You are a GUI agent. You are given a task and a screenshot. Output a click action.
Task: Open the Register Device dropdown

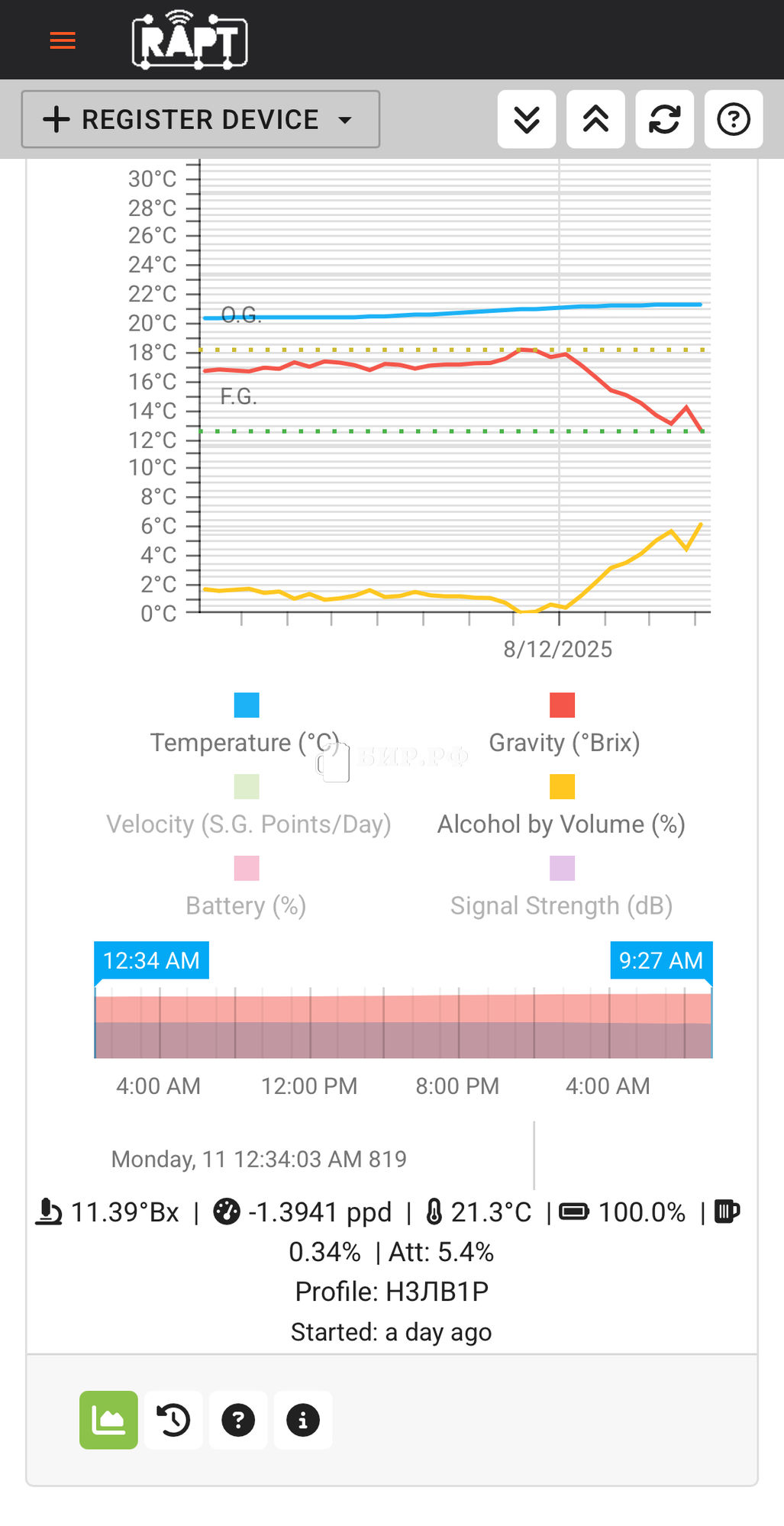pyautogui.click(x=200, y=119)
